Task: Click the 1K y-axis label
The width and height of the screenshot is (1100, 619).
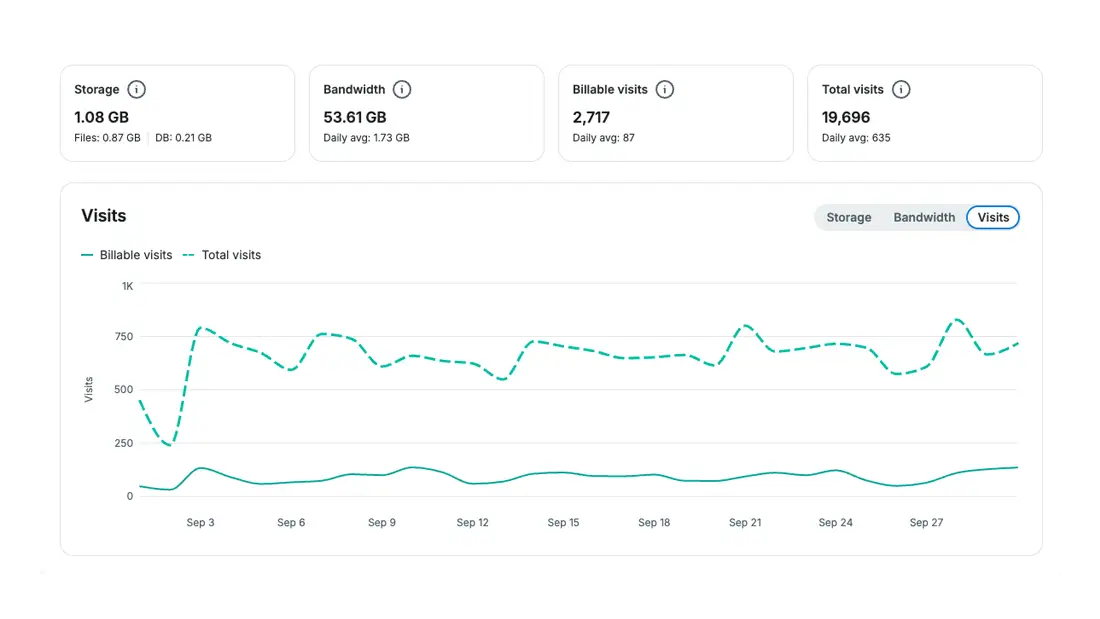Action: [x=127, y=286]
